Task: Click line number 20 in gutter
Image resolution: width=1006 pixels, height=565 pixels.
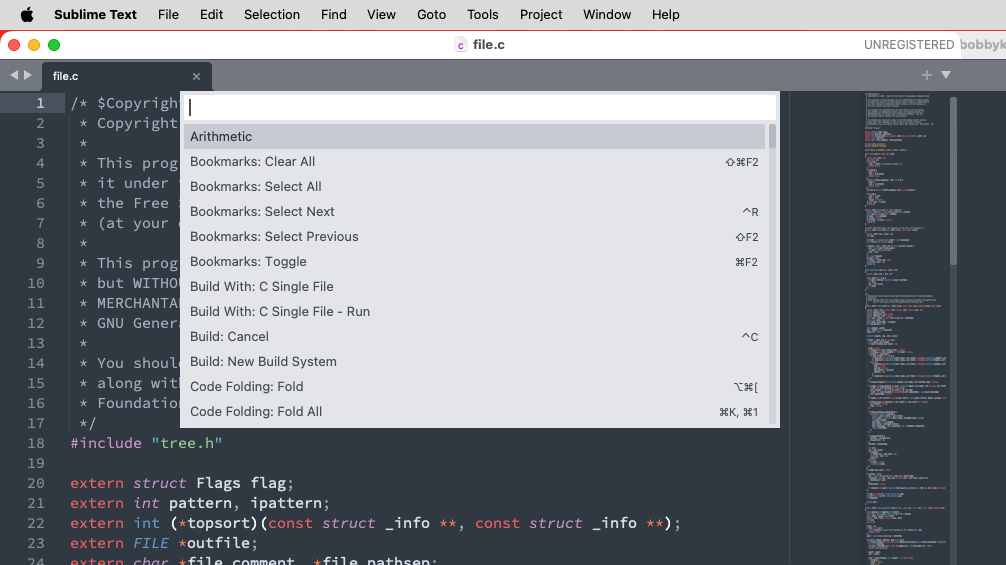Action: point(36,483)
